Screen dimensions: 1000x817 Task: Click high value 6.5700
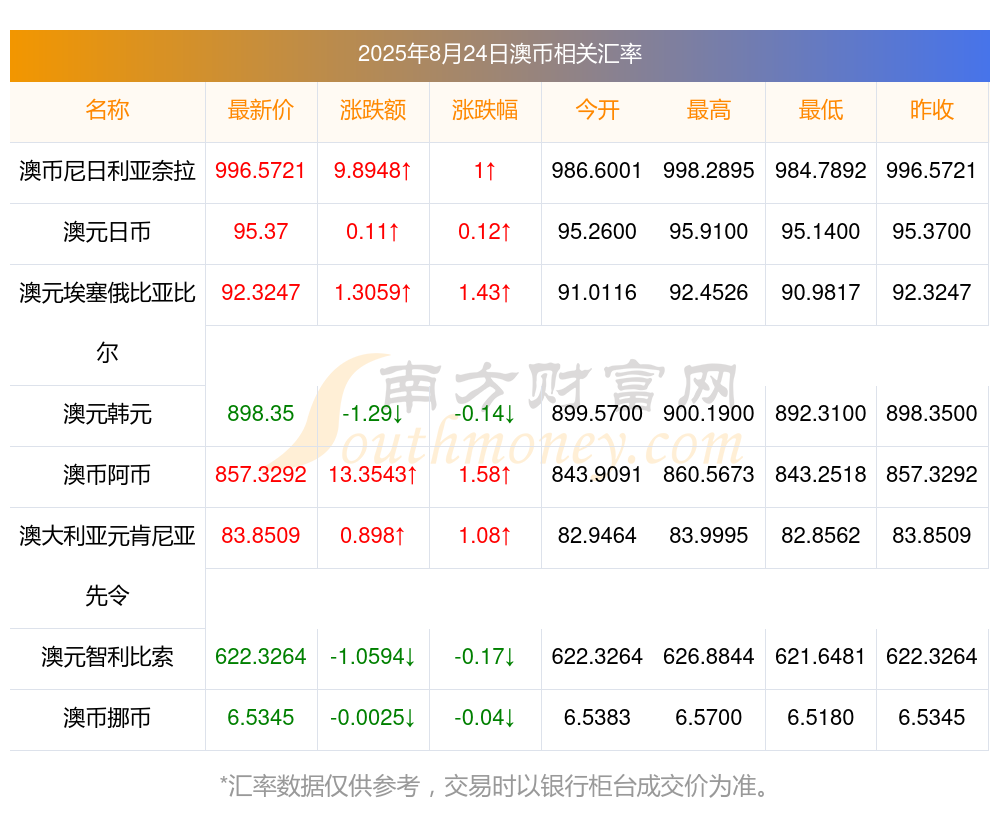(709, 718)
